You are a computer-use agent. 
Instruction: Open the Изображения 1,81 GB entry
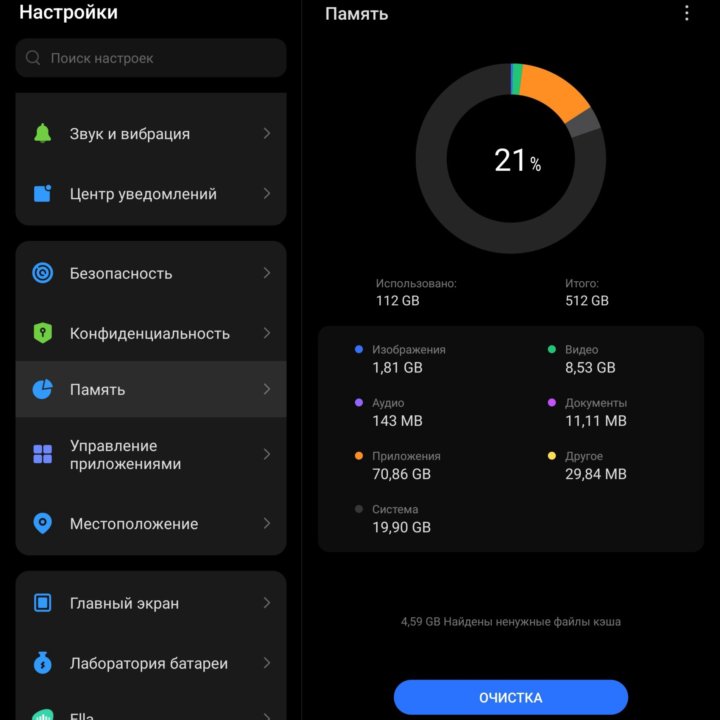click(401, 359)
